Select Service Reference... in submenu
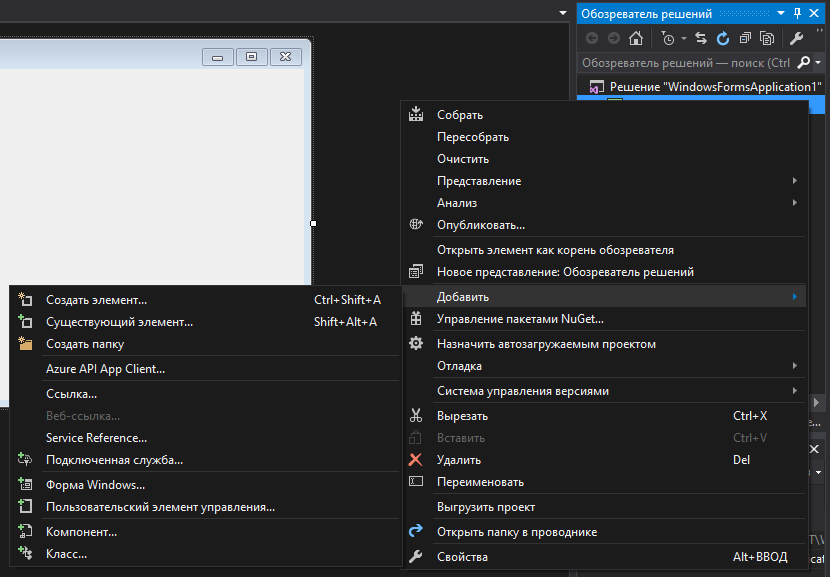This screenshot has height=577, width=830. [96, 438]
